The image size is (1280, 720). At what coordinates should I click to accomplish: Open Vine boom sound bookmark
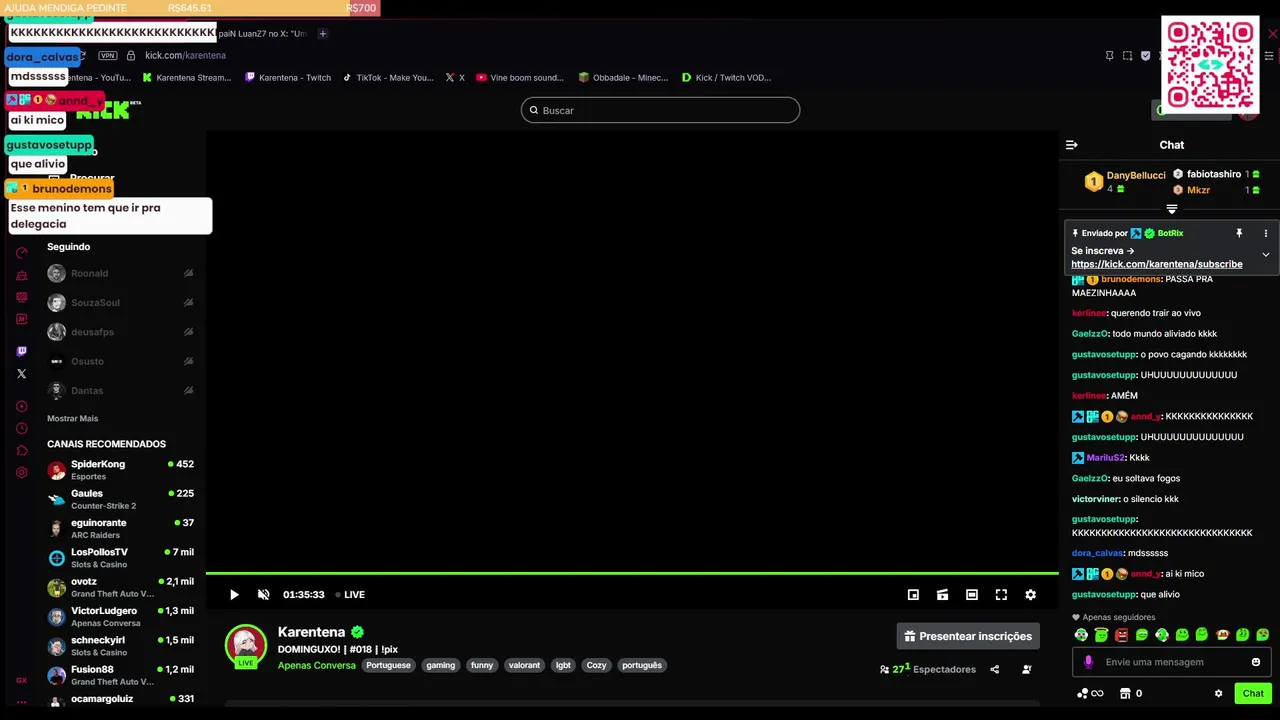point(520,77)
